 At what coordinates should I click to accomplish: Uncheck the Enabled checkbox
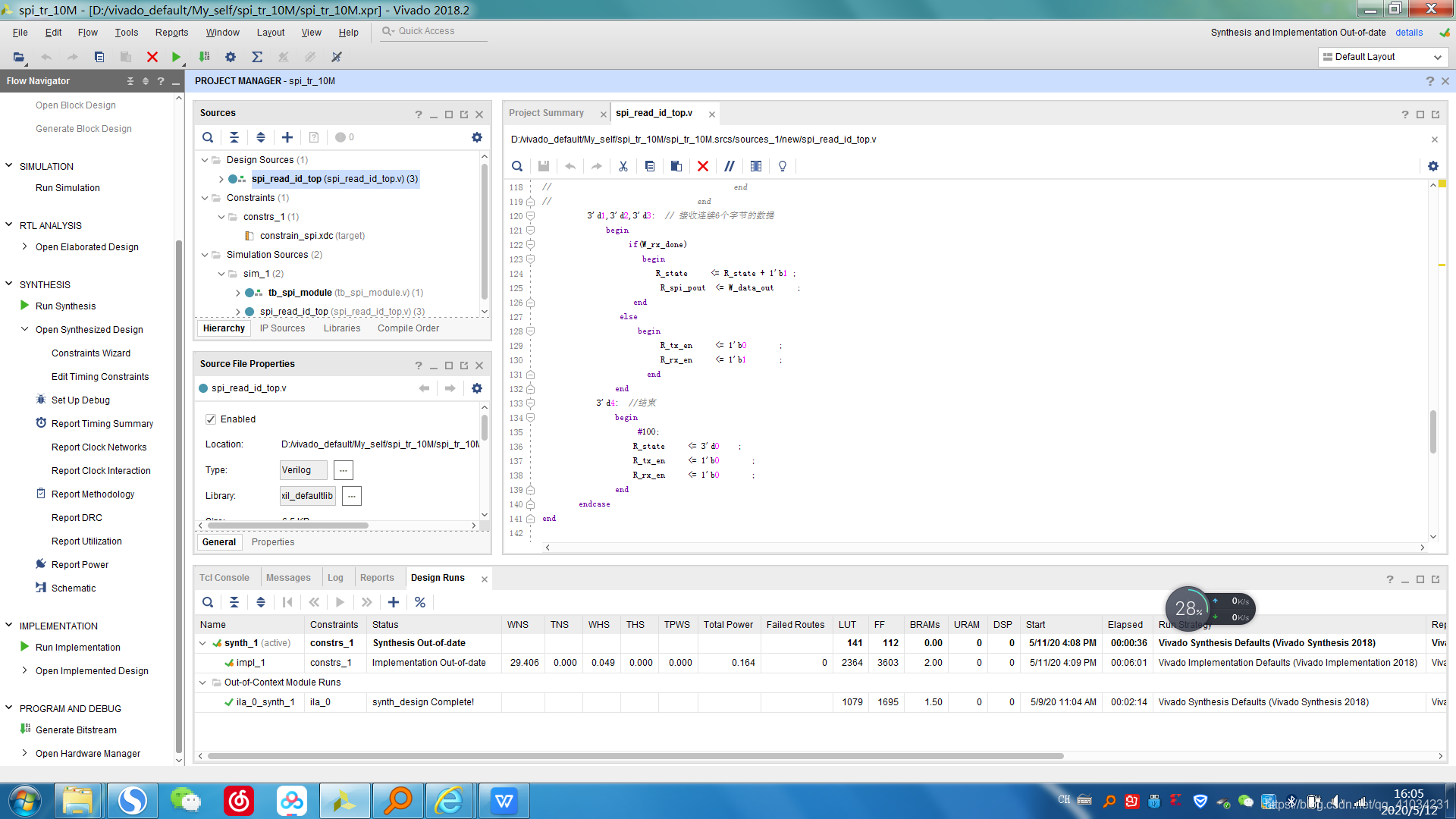(211, 419)
